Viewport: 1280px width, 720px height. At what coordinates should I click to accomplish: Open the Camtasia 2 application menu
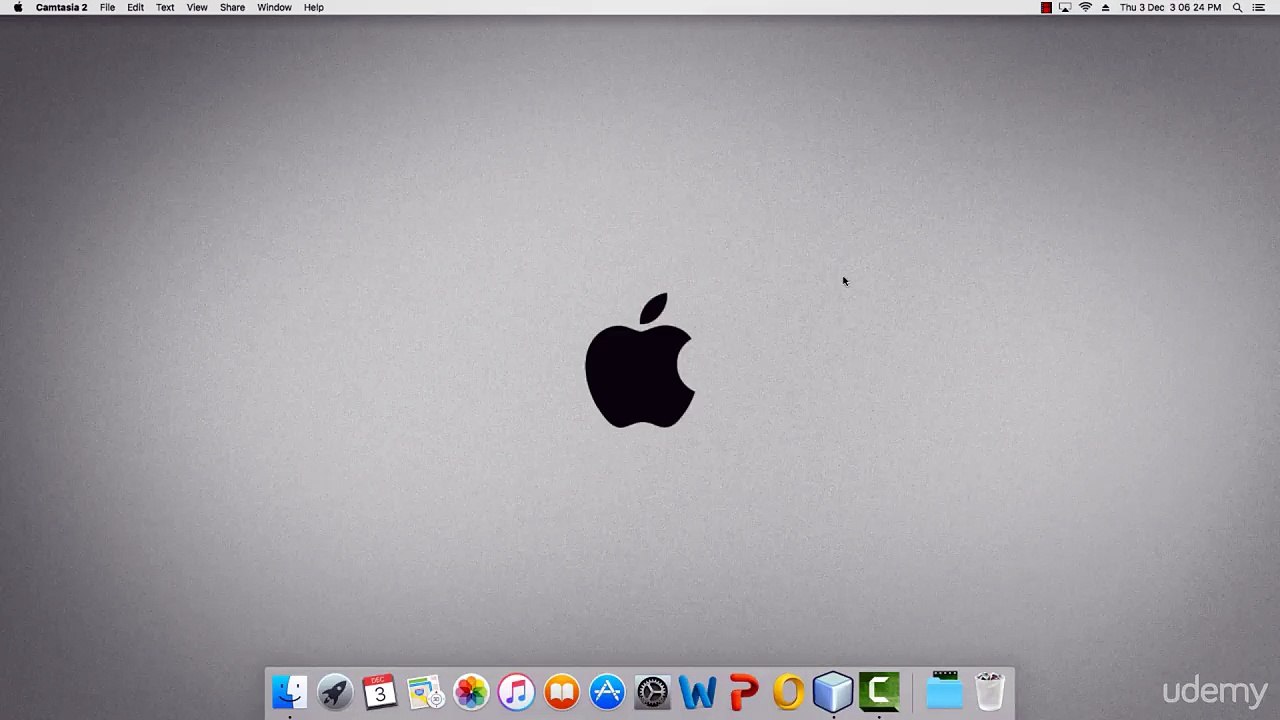61,7
